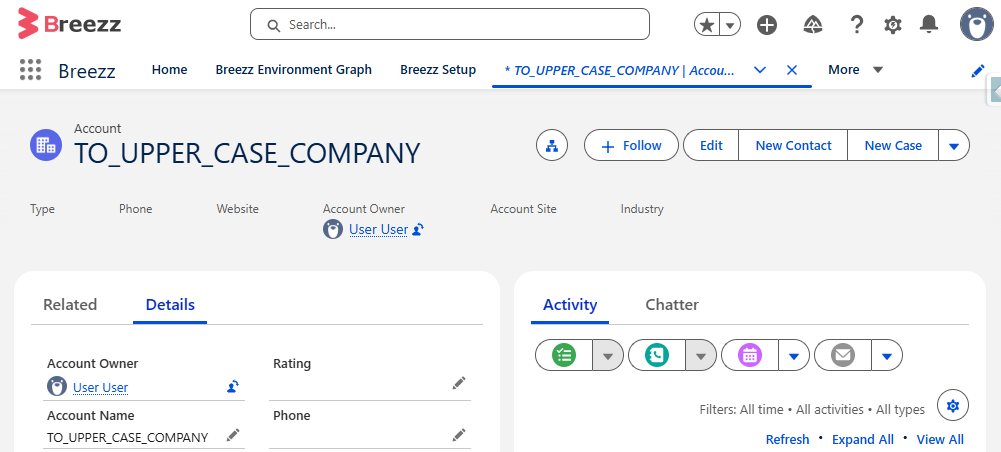1001x452 pixels.
Task: Select the Activity tab
Action: (x=569, y=305)
